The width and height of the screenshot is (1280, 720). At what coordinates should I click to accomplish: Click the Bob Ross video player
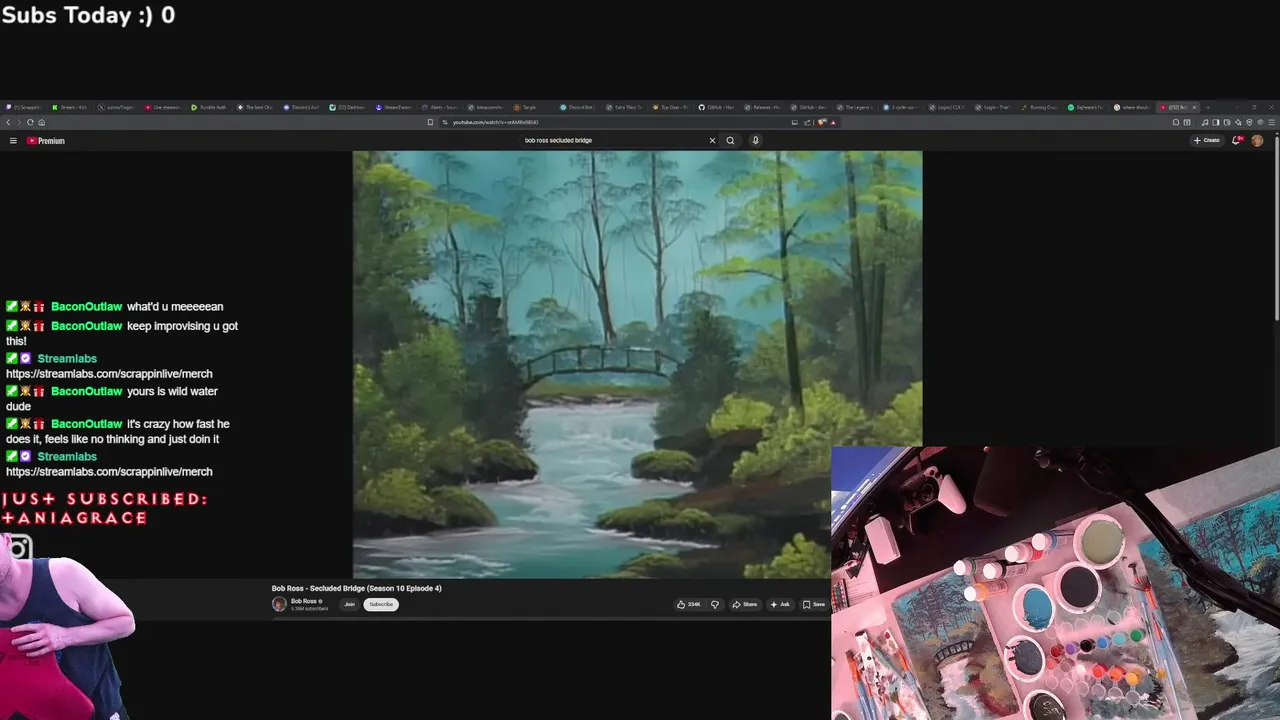[x=637, y=364]
